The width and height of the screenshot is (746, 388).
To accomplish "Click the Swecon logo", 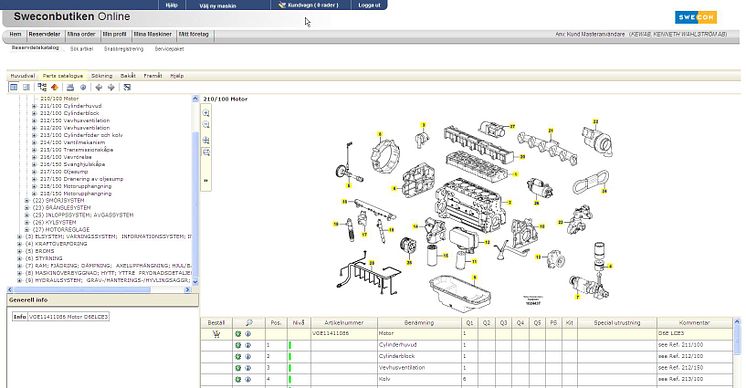I will (x=696, y=17).
